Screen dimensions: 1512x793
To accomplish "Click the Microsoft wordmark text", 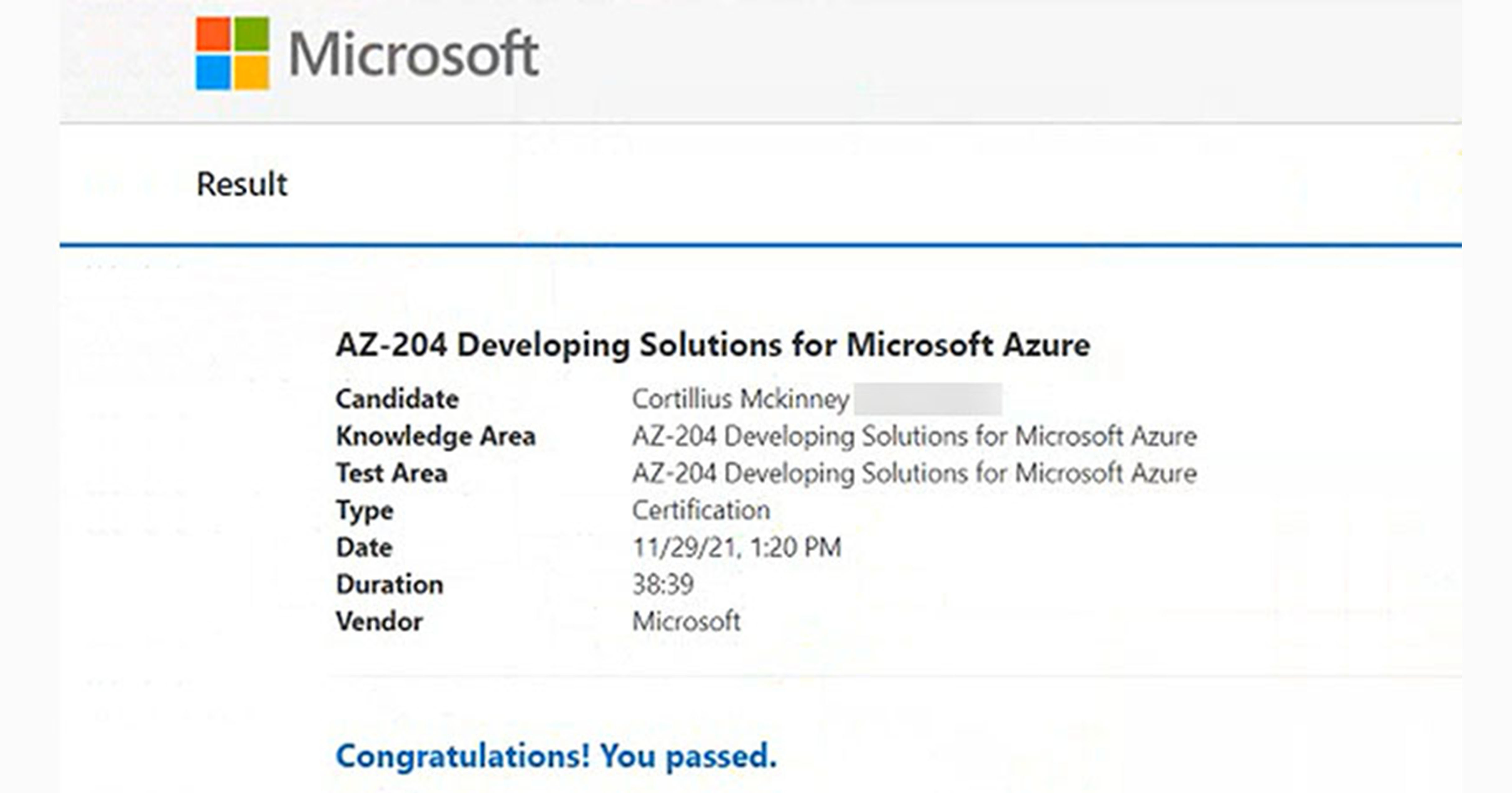I will point(413,54).
